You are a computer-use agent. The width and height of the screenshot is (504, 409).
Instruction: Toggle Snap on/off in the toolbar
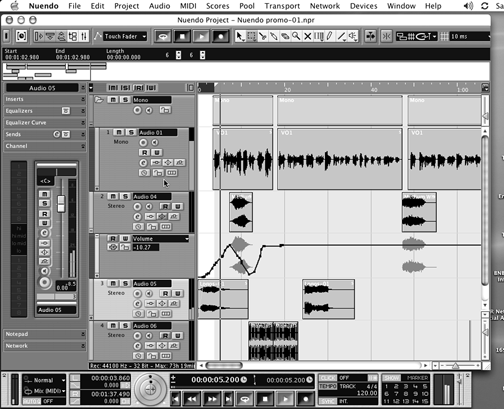click(x=386, y=36)
